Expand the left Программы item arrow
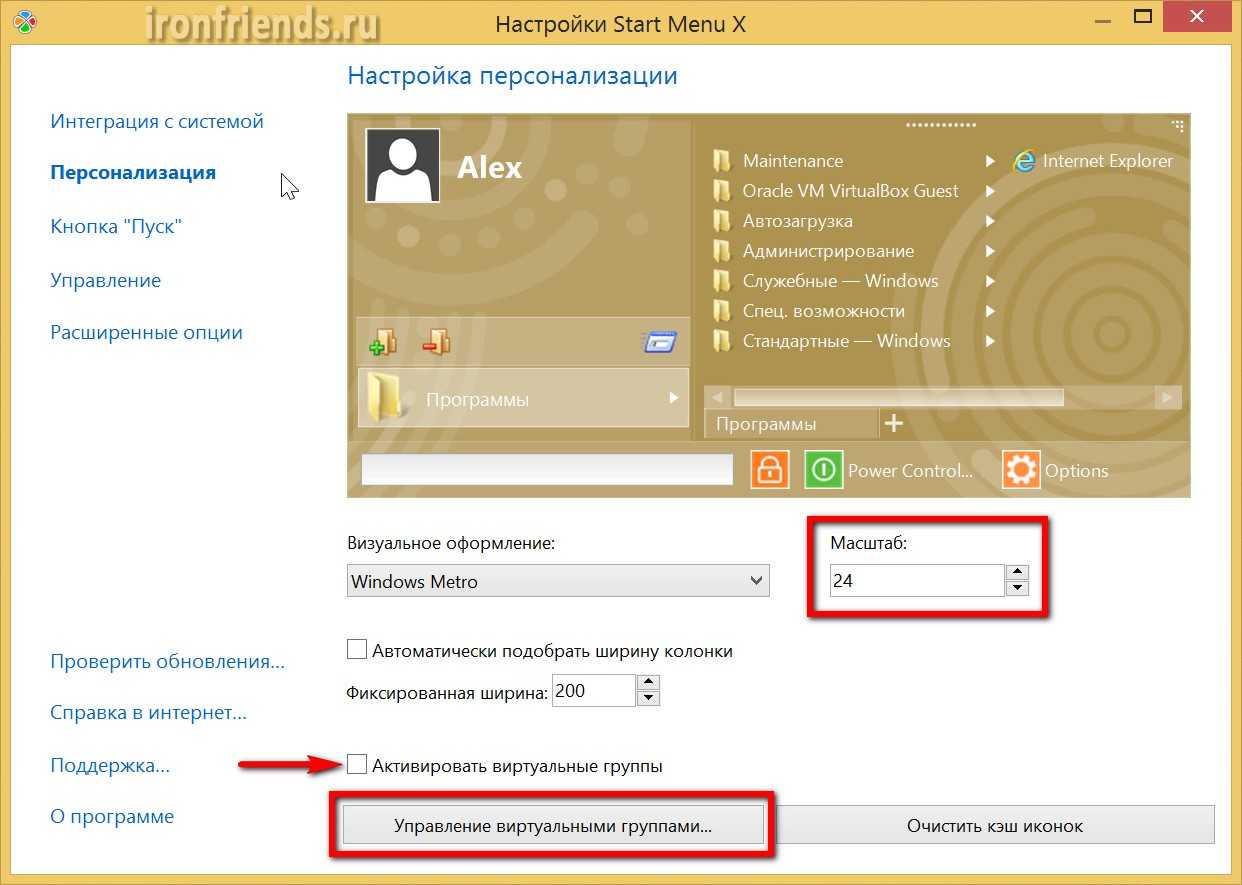1242x885 pixels. (x=674, y=398)
